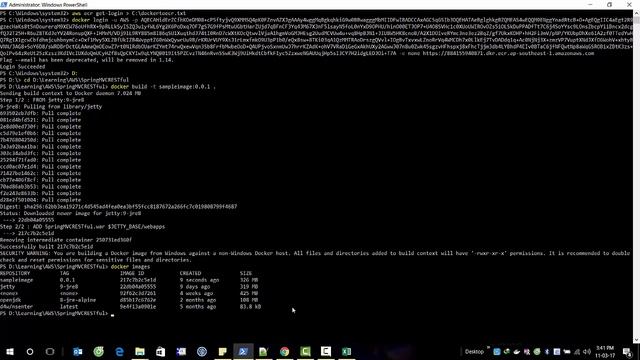Click the 'IMAGE ID' column header

pos(132,273)
